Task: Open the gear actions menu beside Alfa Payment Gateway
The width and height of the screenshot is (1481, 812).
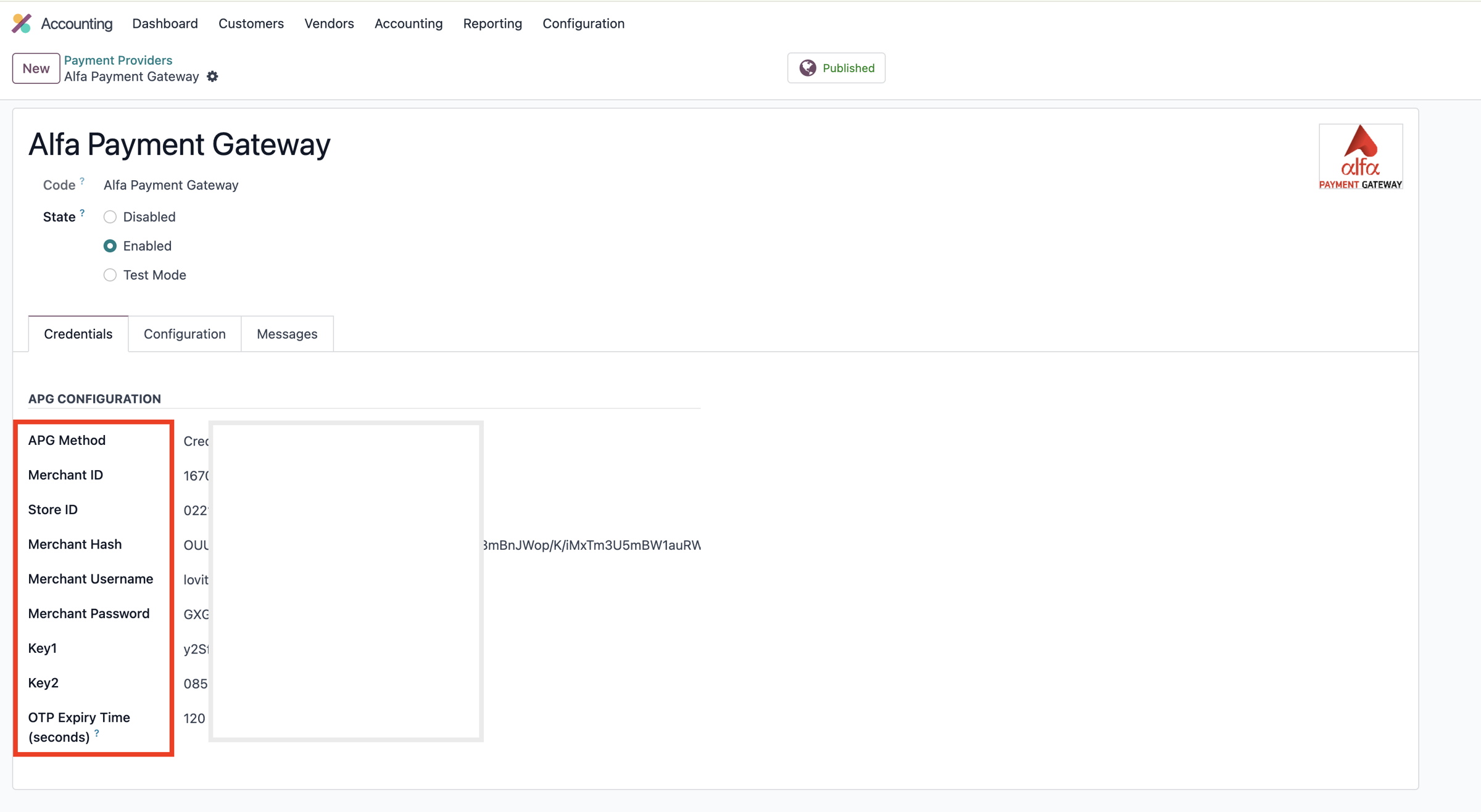Action: [212, 77]
